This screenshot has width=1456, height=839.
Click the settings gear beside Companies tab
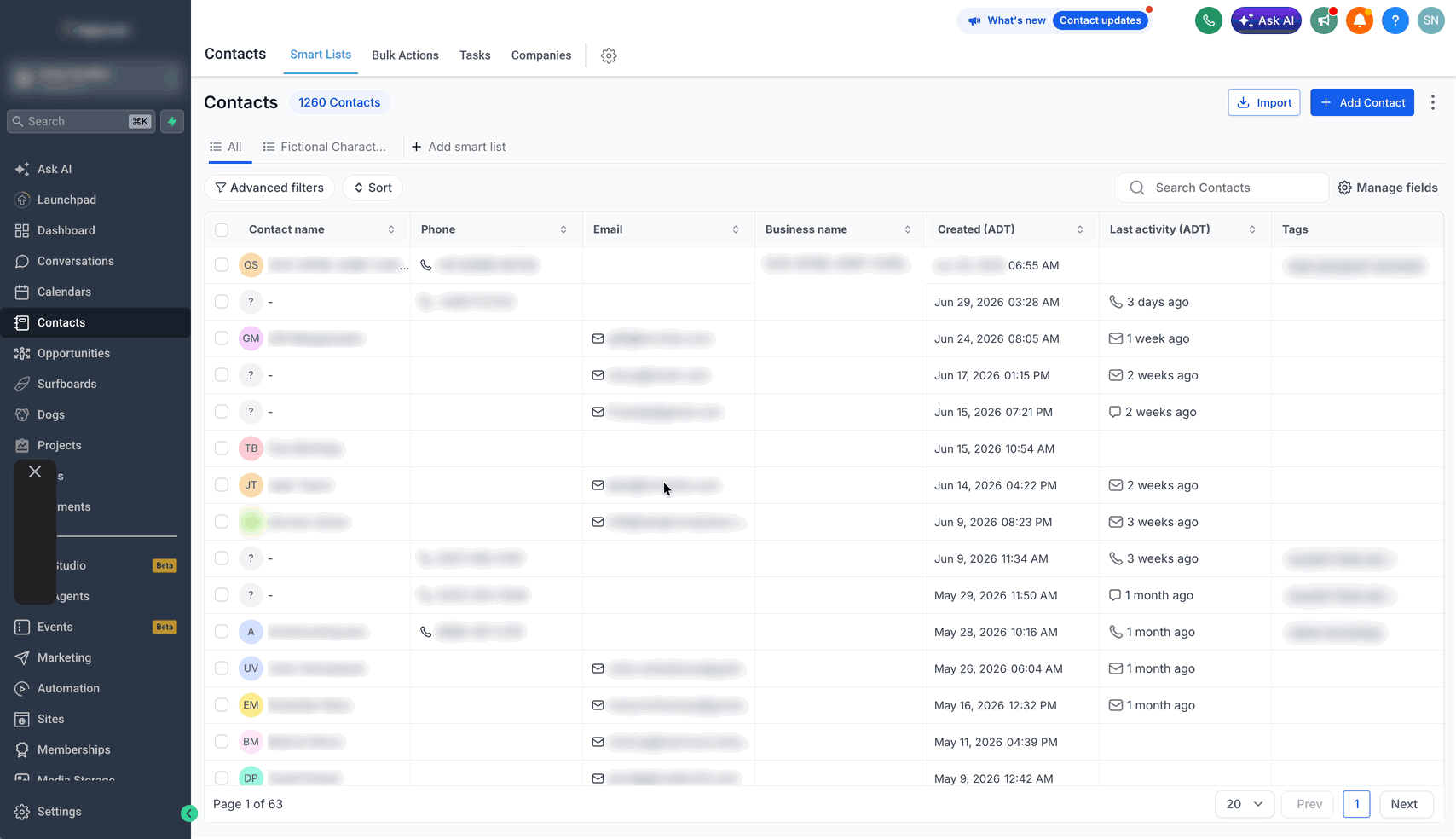coord(609,55)
